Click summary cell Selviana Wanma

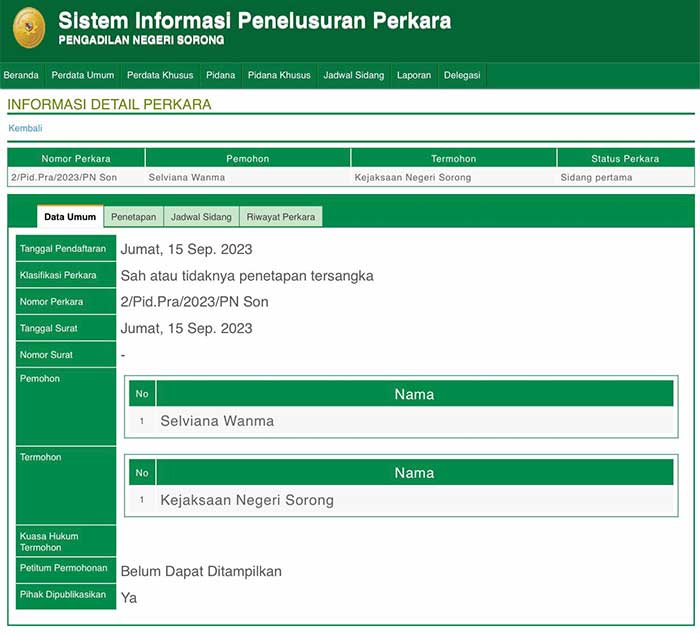187,177
